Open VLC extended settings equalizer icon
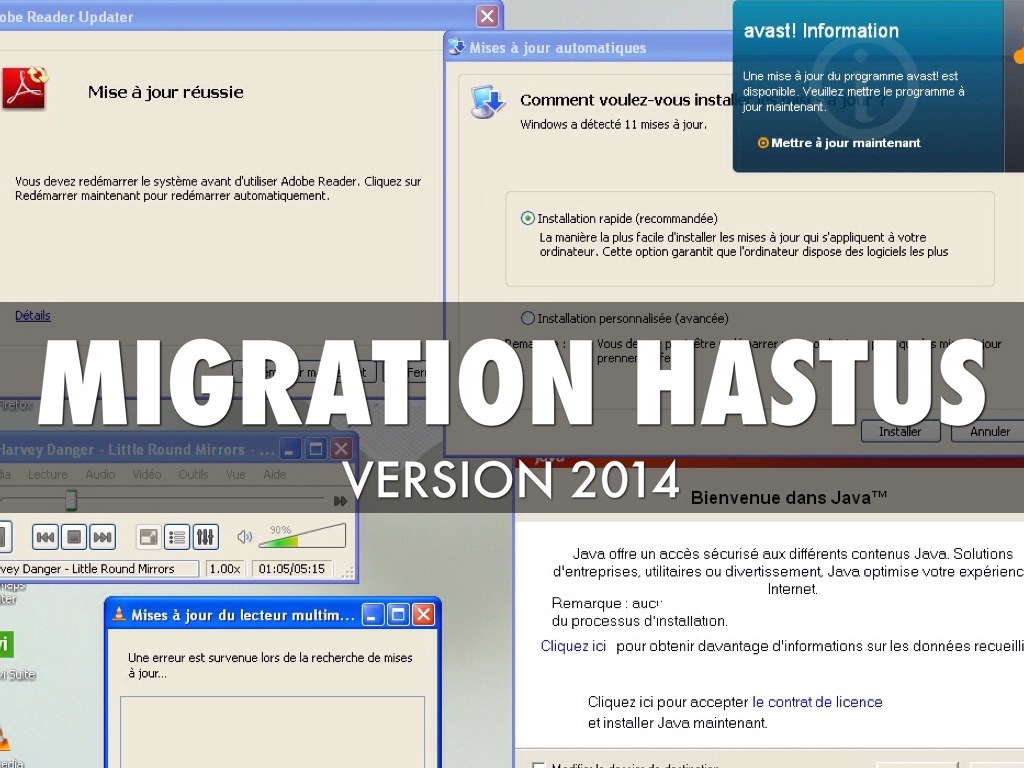This screenshot has width=1024, height=768. (205, 538)
